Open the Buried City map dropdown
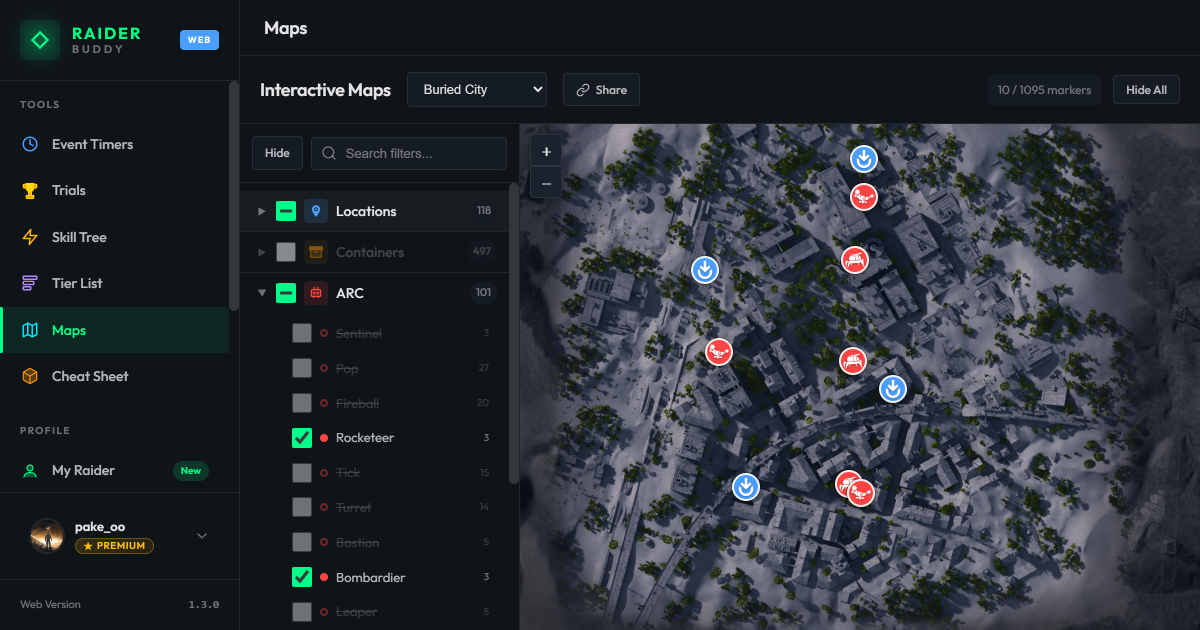1200x630 pixels. 477,89
